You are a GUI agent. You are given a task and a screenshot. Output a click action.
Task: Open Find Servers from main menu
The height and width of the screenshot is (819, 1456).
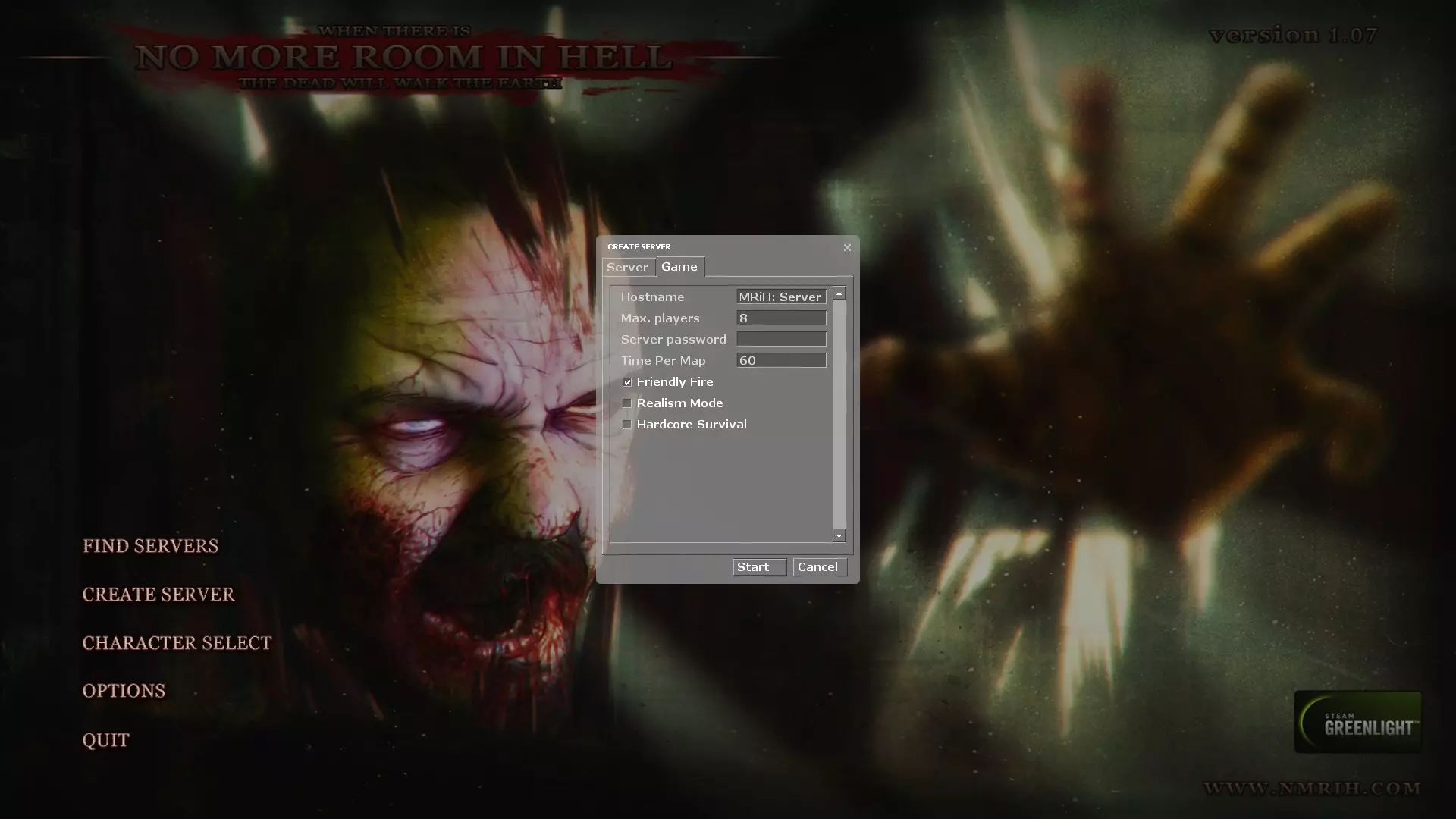(x=150, y=546)
